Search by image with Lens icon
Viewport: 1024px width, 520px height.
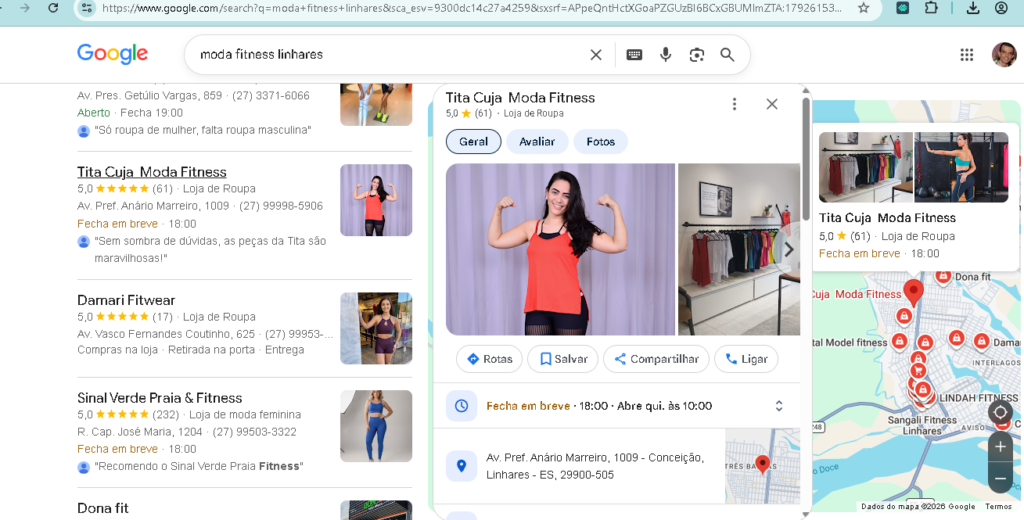tap(697, 55)
